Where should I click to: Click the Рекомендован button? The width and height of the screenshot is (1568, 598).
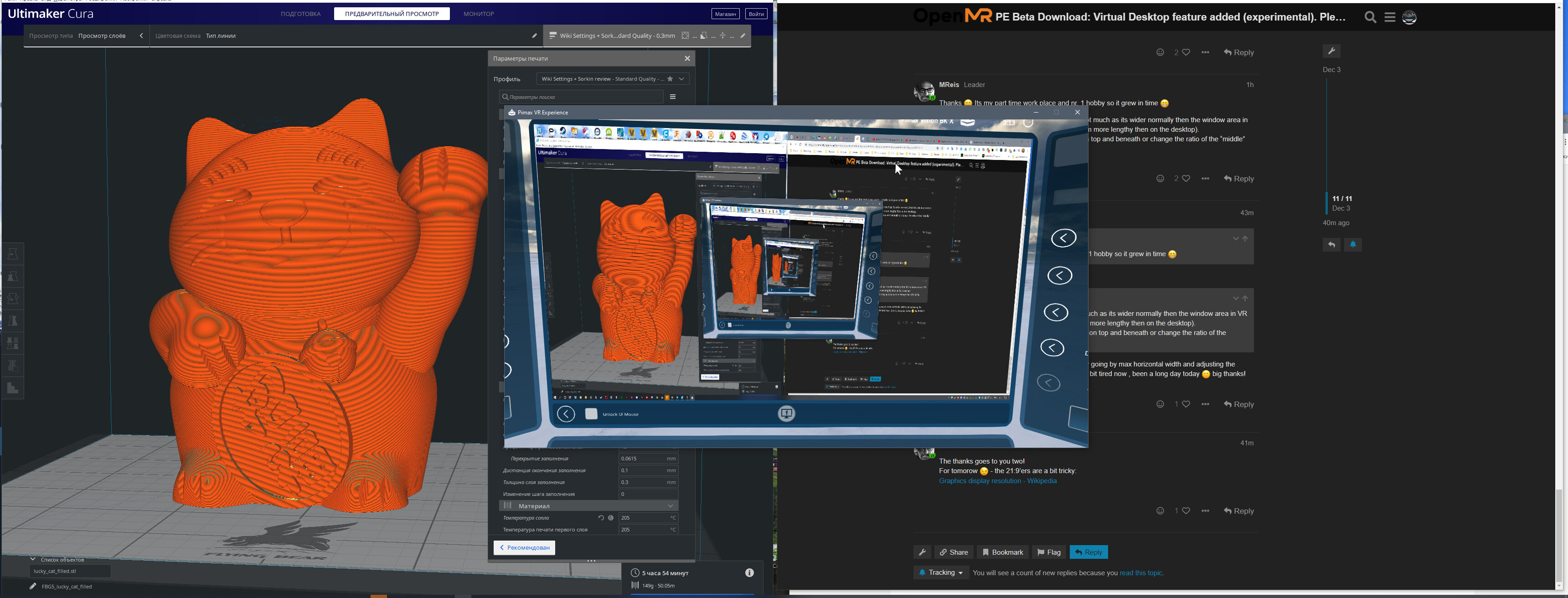(524, 547)
